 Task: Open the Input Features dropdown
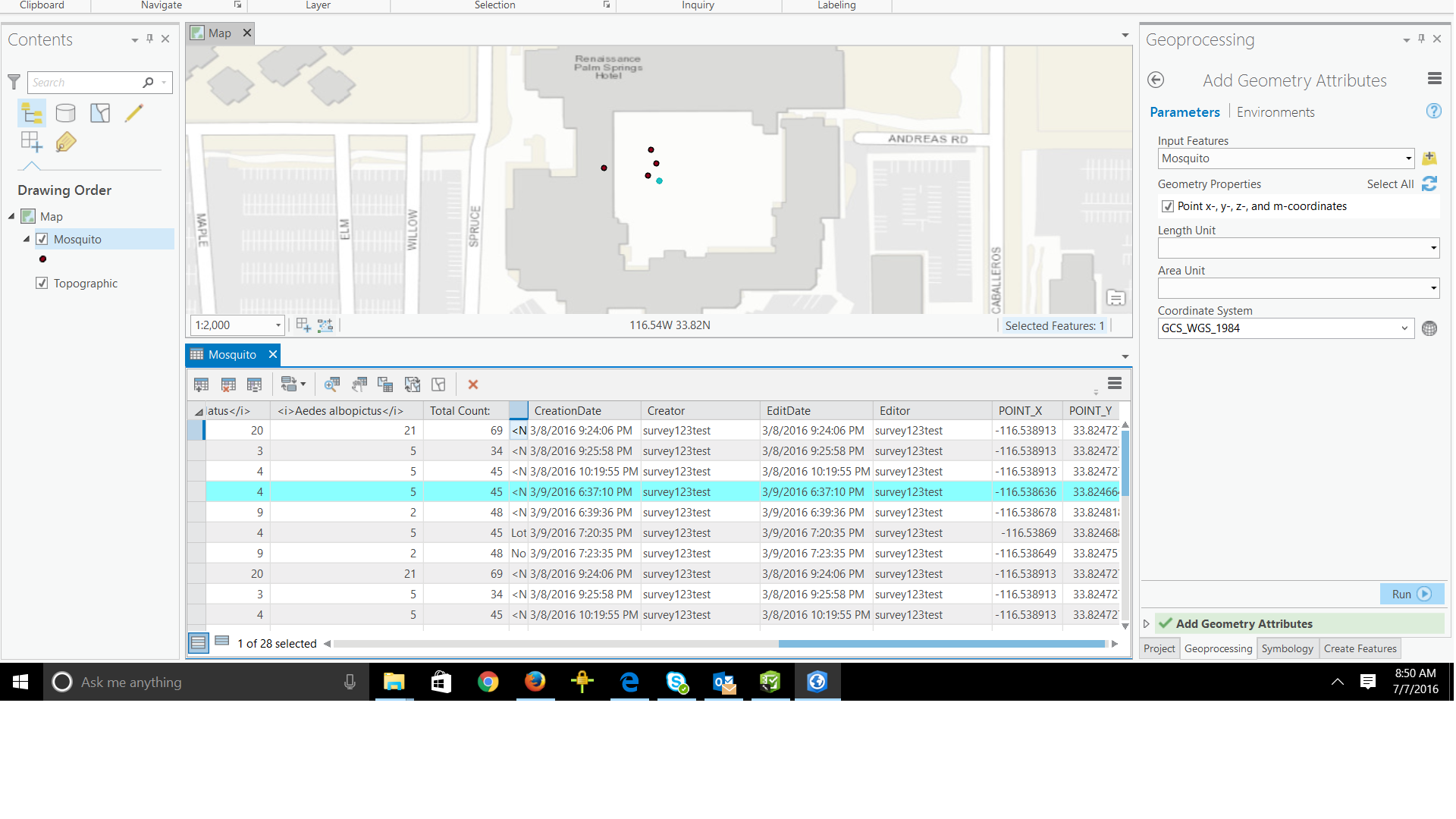[x=1408, y=158]
